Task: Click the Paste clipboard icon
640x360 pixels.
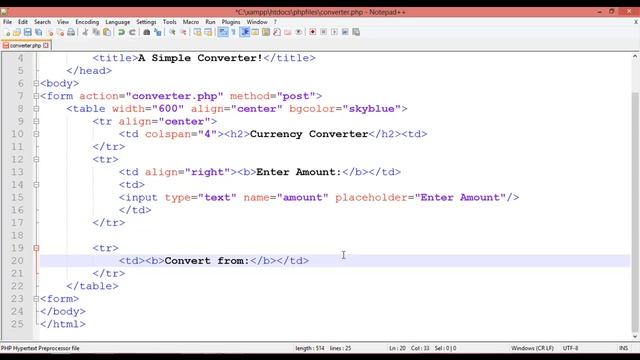Action: pos(107,32)
